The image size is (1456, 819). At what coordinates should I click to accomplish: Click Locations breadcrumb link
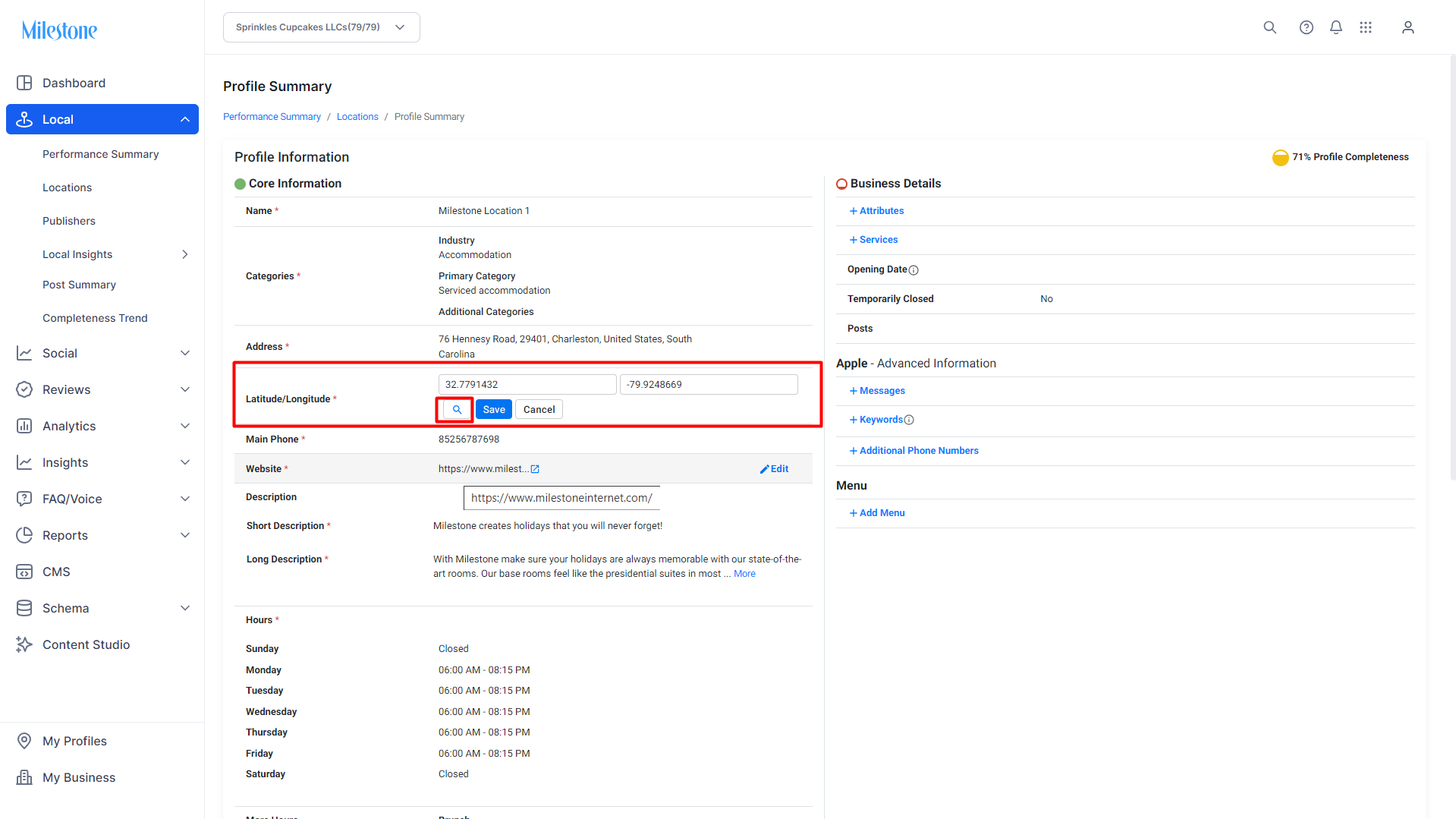tap(357, 117)
